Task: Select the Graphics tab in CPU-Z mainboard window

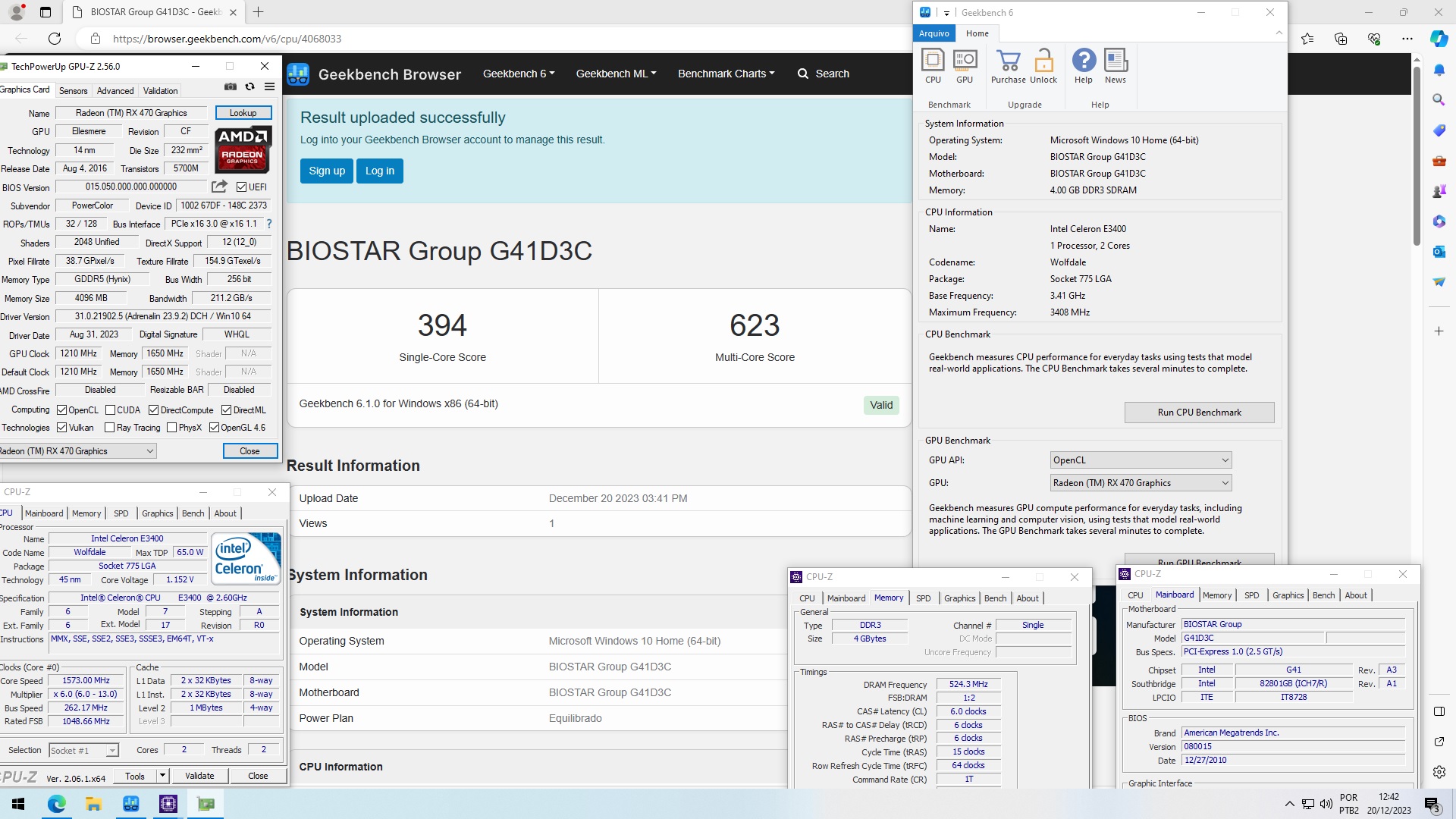Action: point(1288,595)
